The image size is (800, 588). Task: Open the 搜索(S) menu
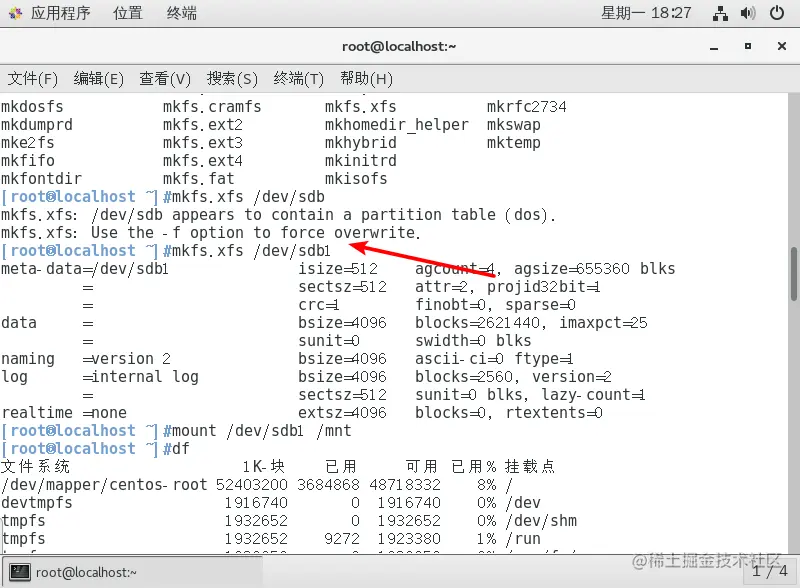pos(232,79)
